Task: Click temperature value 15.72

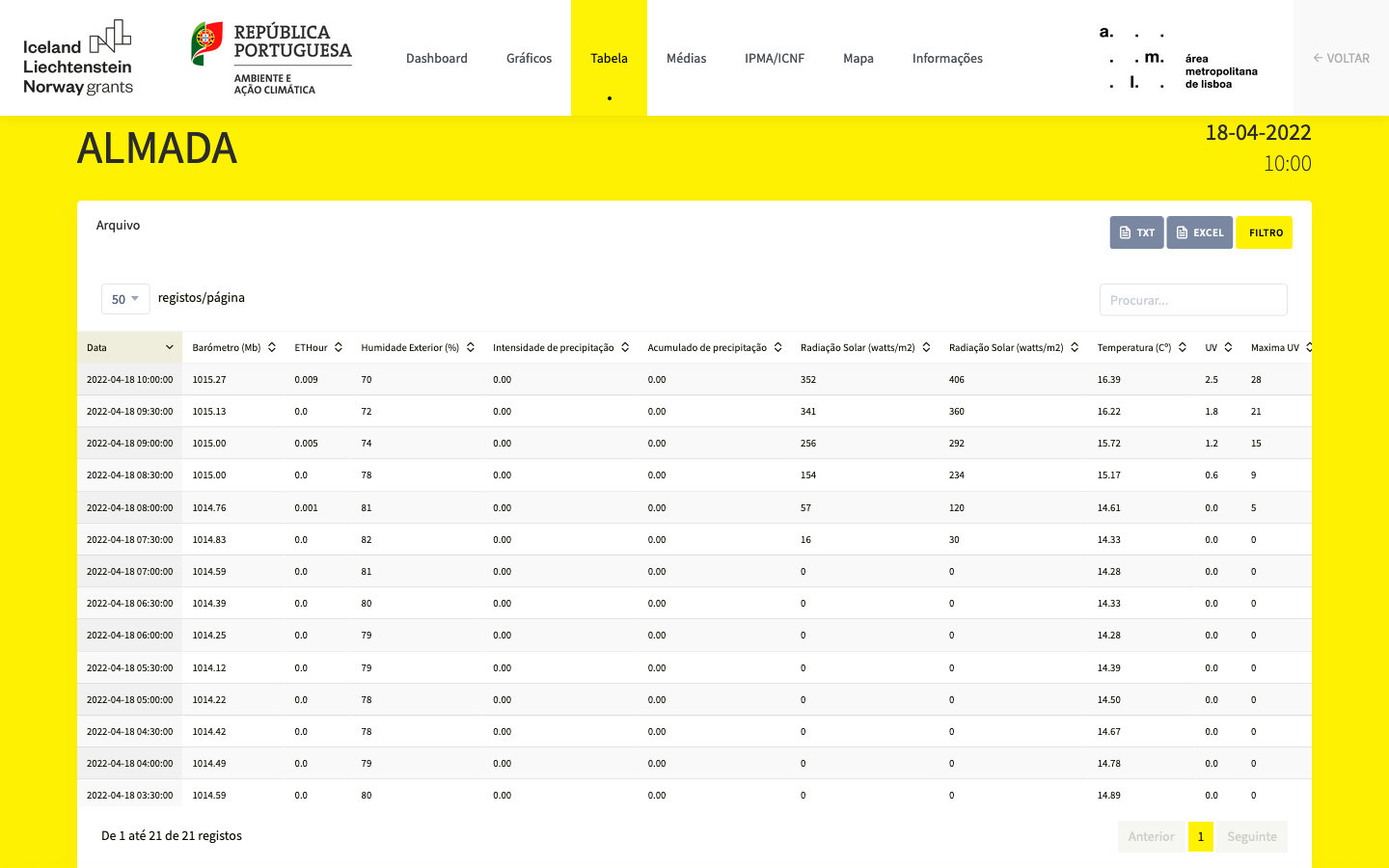Action: pos(1109,444)
